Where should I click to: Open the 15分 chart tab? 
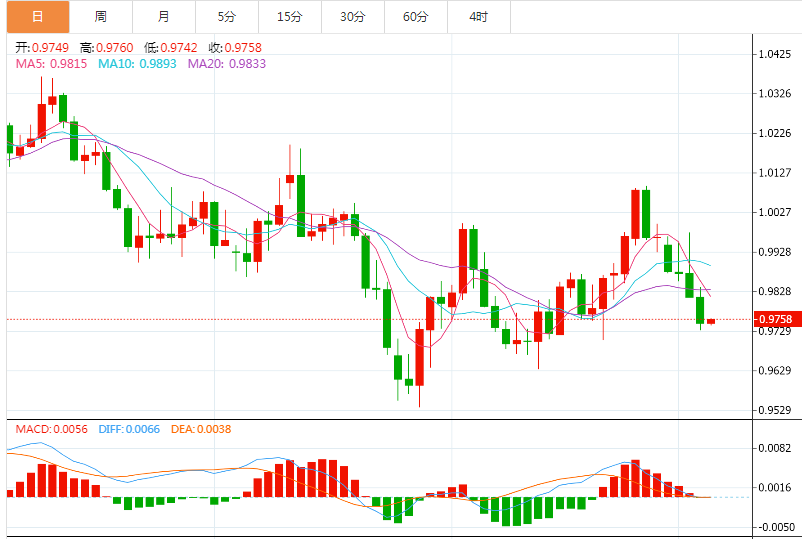289,17
